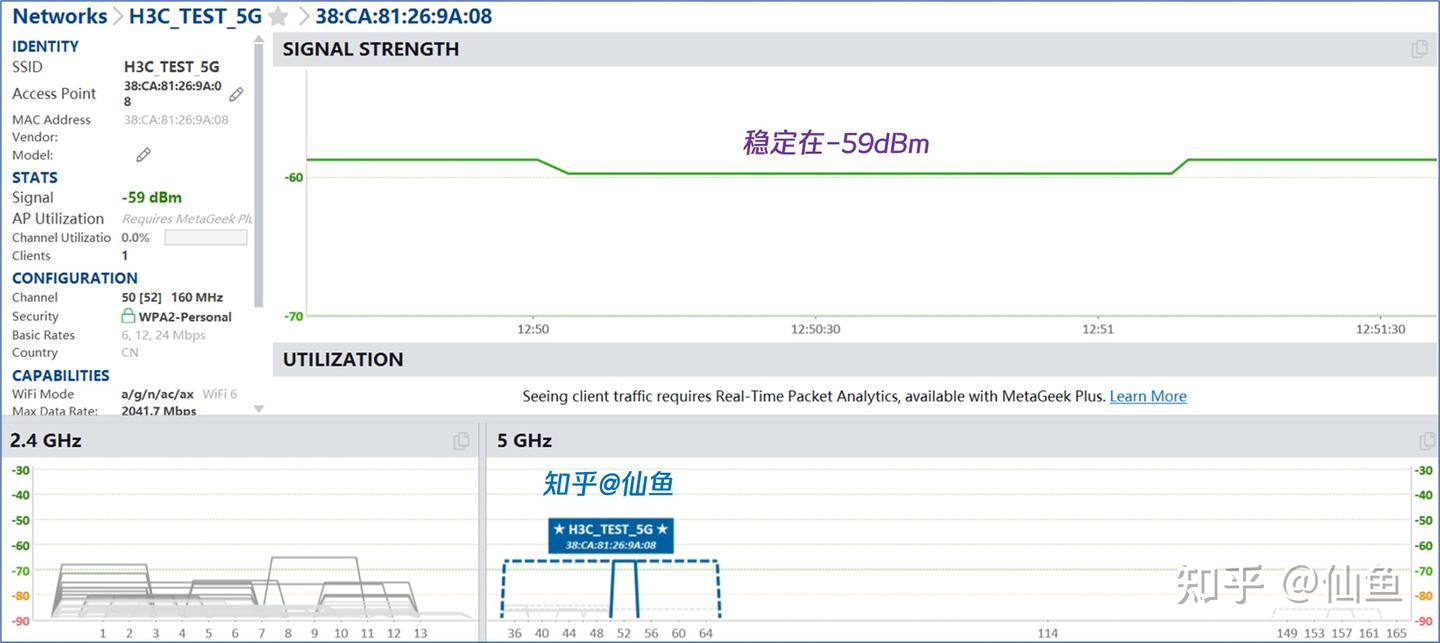This screenshot has height=643, width=1440.
Task: Expand the sidebar with the down chevron
Action: pyautogui.click(x=258, y=407)
